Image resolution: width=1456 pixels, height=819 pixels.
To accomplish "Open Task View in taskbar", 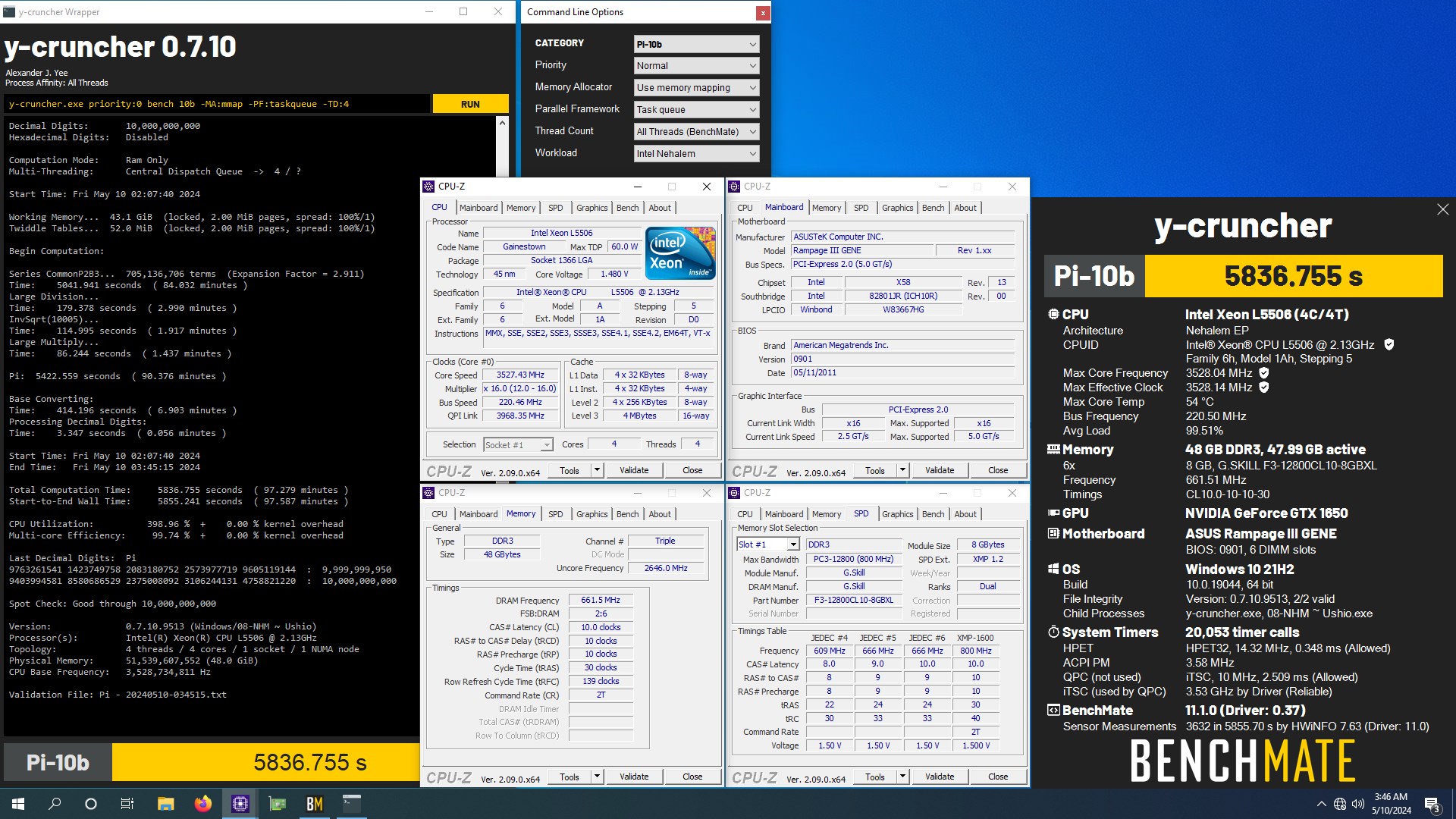I will [127, 804].
